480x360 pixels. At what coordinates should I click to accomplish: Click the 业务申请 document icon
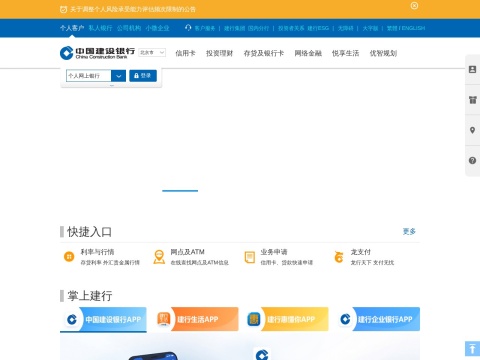[249, 257]
